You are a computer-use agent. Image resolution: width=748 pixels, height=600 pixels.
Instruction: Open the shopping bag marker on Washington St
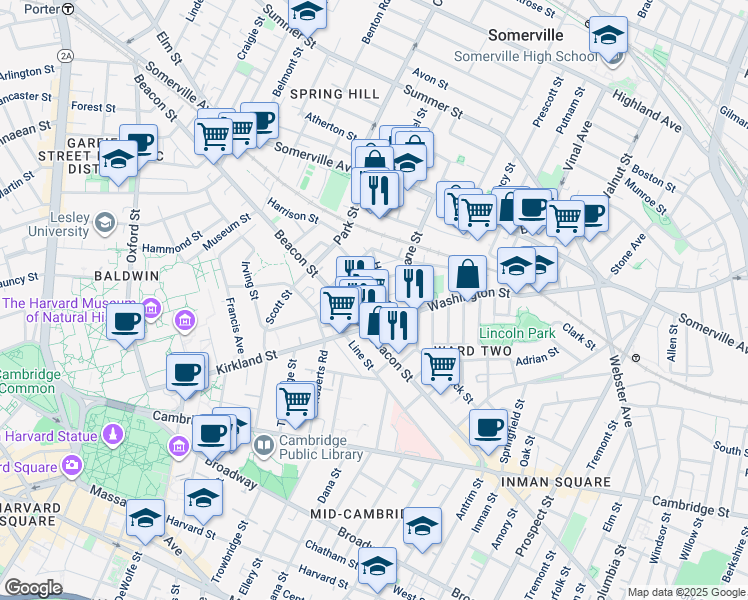click(x=468, y=274)
